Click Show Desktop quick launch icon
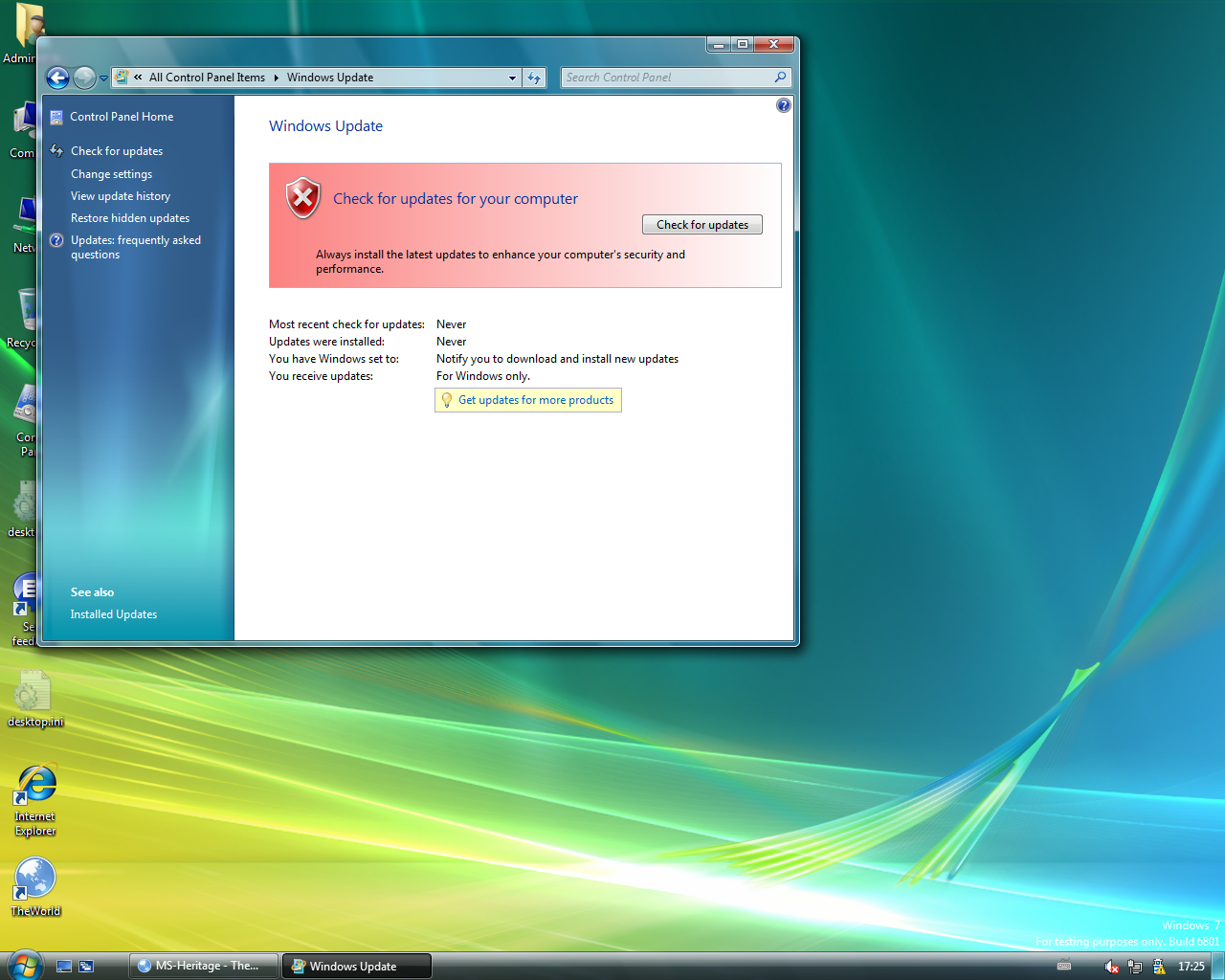 (64, 967)
